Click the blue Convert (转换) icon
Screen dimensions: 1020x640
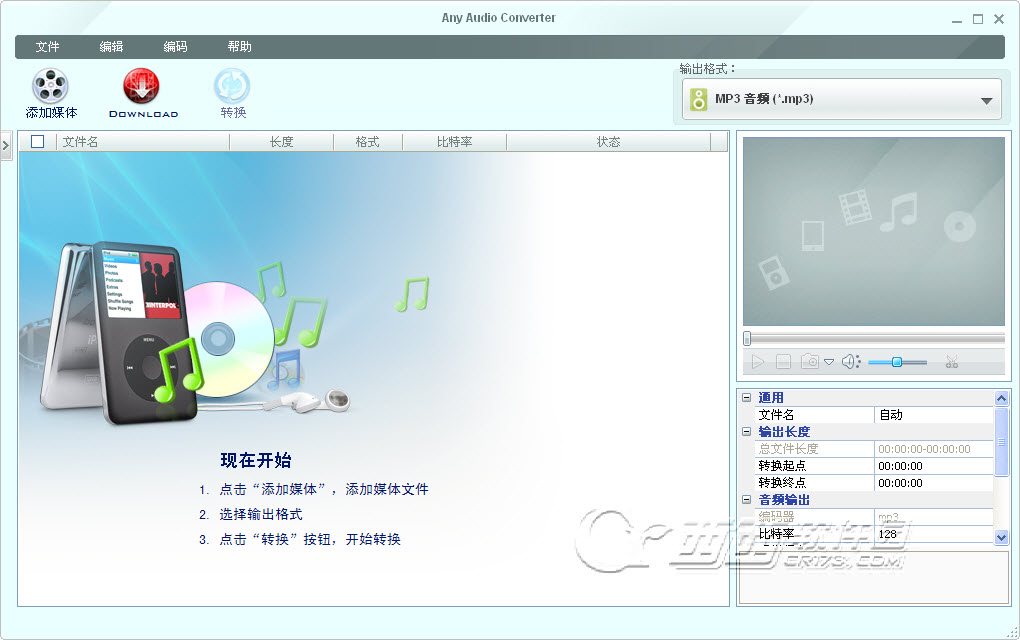coord(232,86)
